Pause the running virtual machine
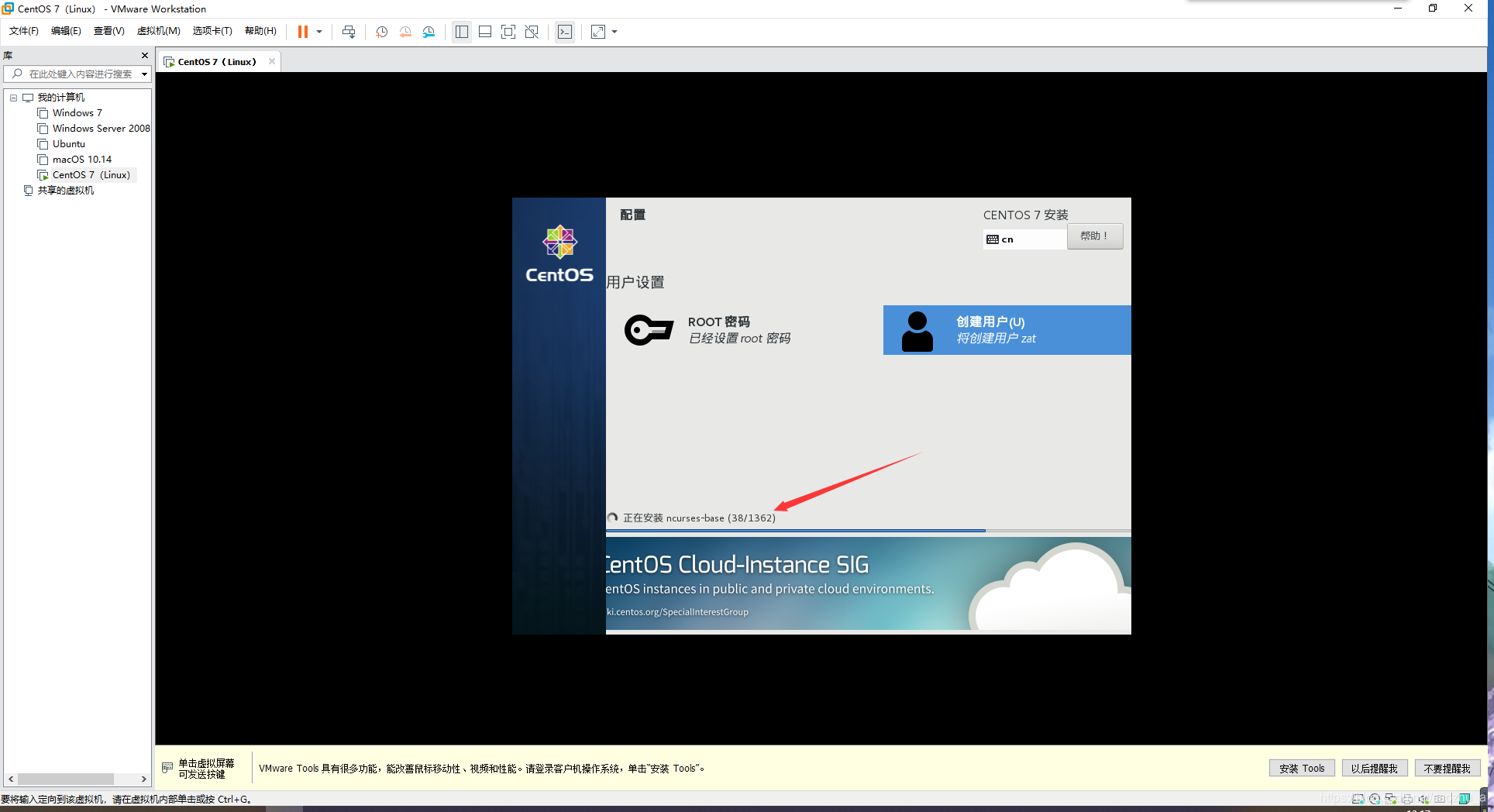The height and width of the screenshot is (812, 1494). click(303, 32)
